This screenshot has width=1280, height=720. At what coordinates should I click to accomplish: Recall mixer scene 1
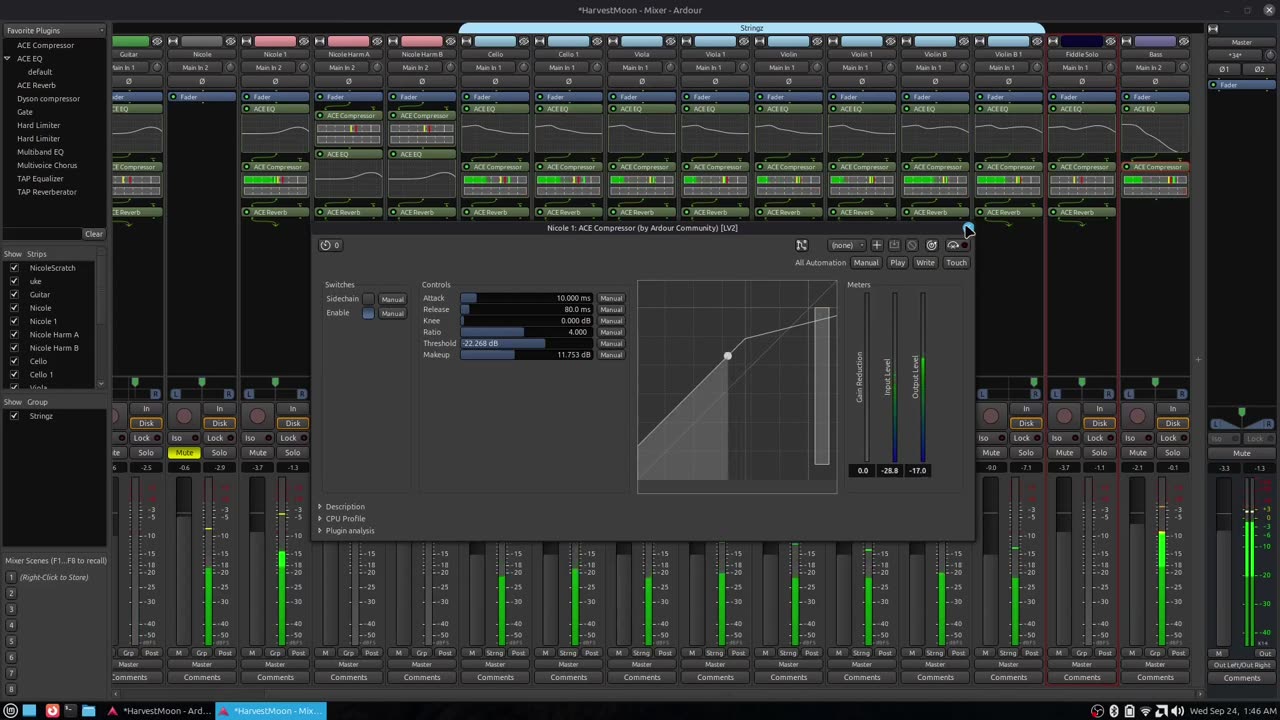pyautogui.click(x=11, y=577)
